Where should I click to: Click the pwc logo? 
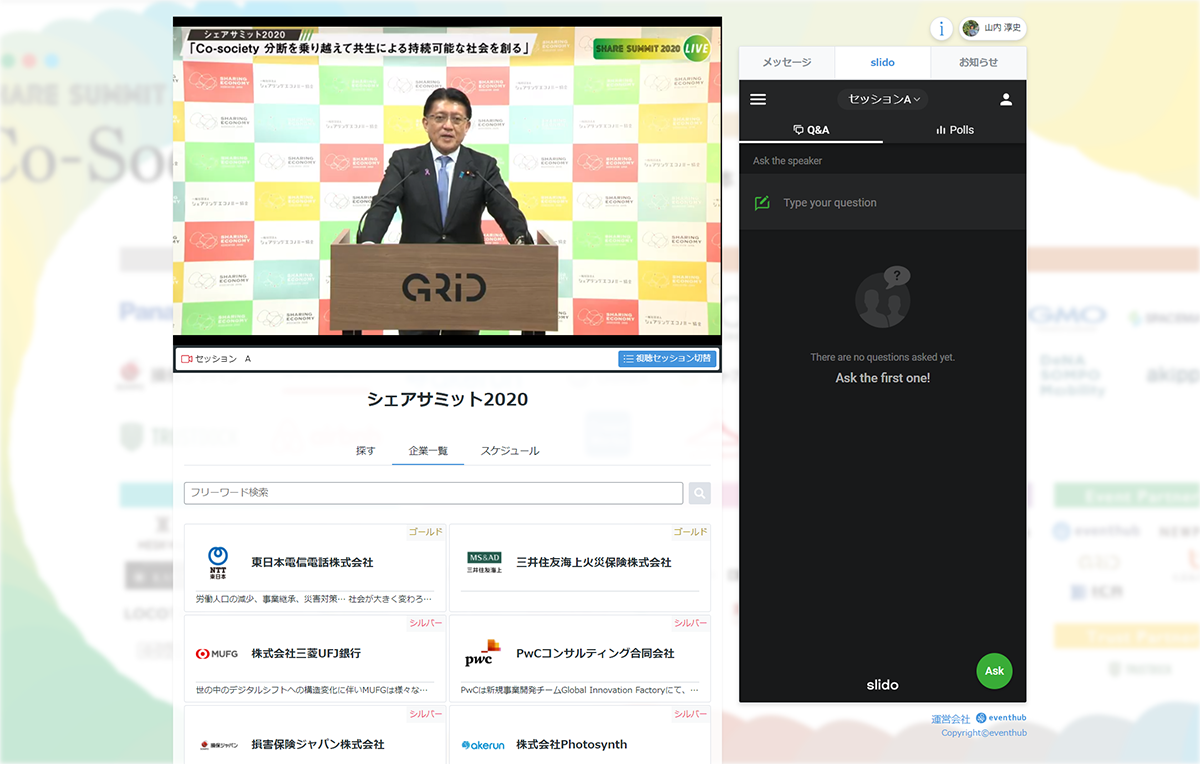482,653
